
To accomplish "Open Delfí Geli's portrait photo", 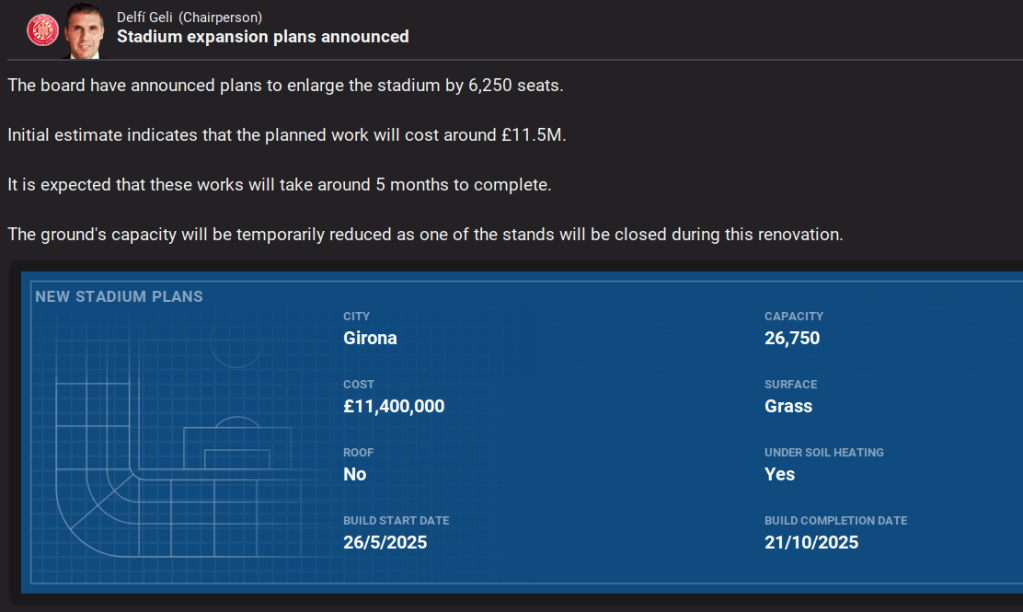I will [x=86, y=30].
